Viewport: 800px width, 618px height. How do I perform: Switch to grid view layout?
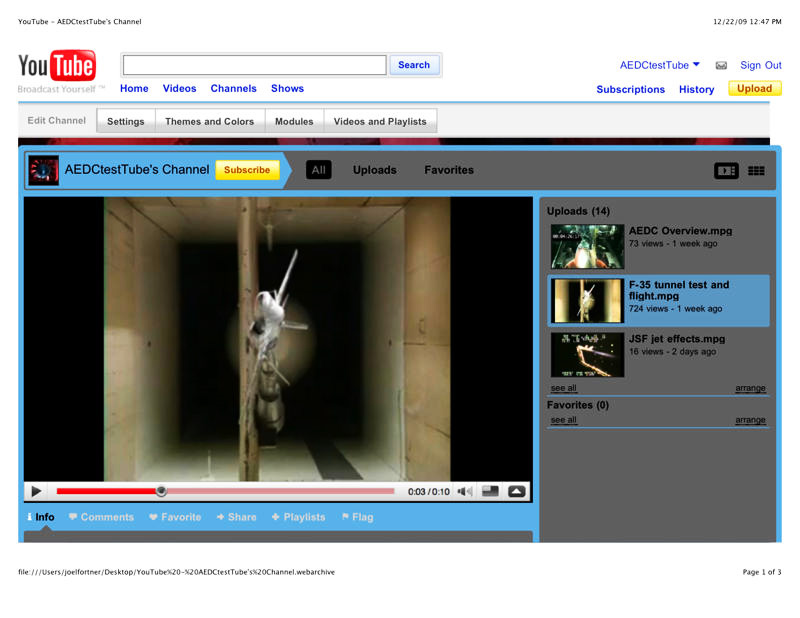[x=756, y=171]
